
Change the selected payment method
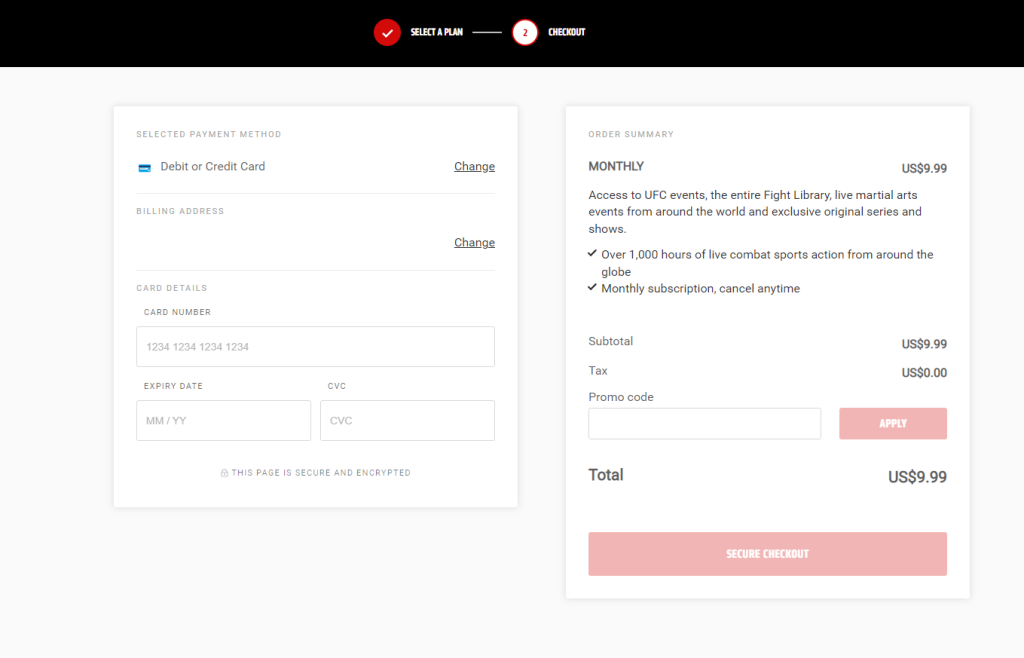click(x=474, y=166)
